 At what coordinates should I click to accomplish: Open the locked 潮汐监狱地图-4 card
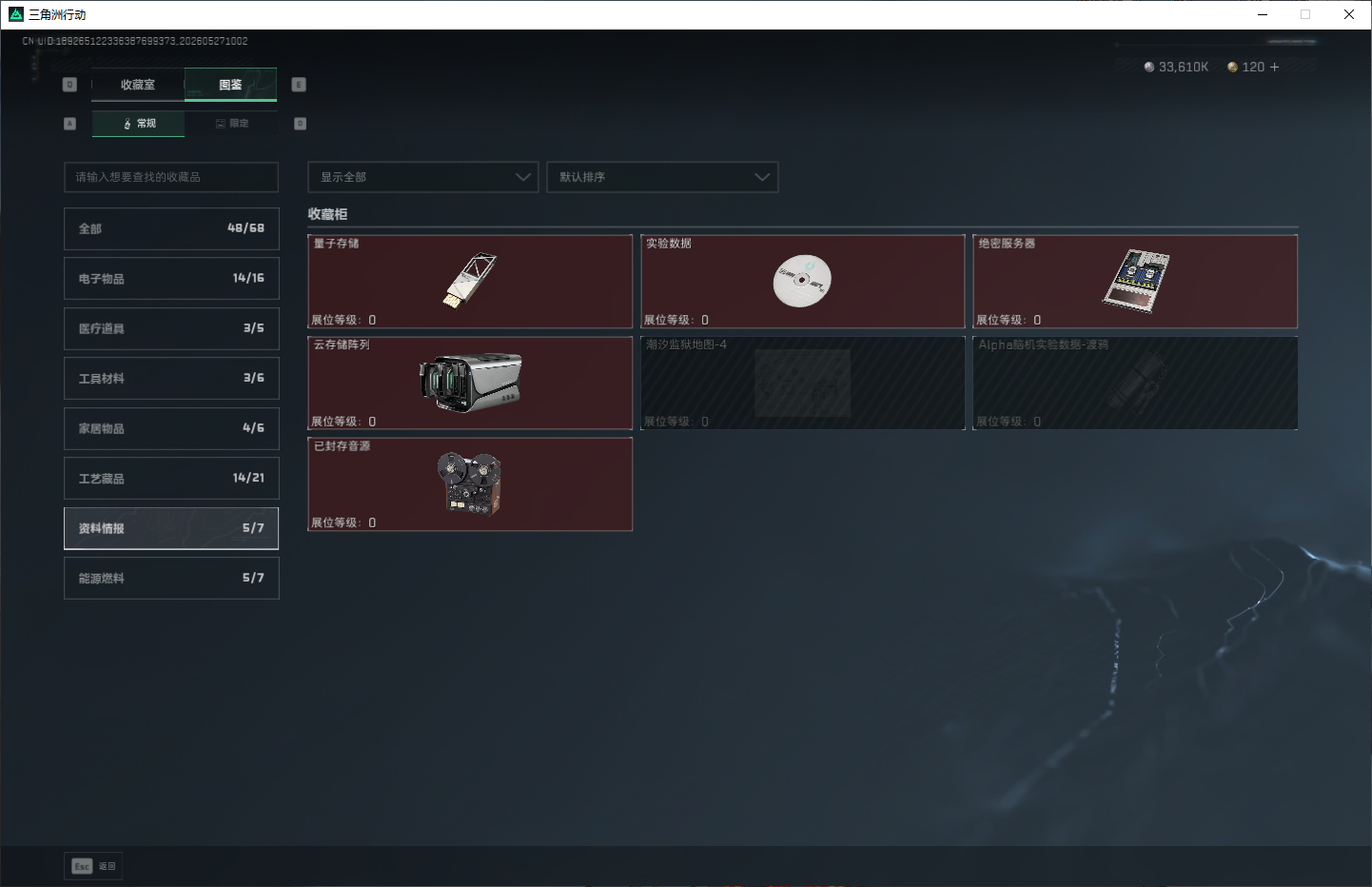coord(803,383)
